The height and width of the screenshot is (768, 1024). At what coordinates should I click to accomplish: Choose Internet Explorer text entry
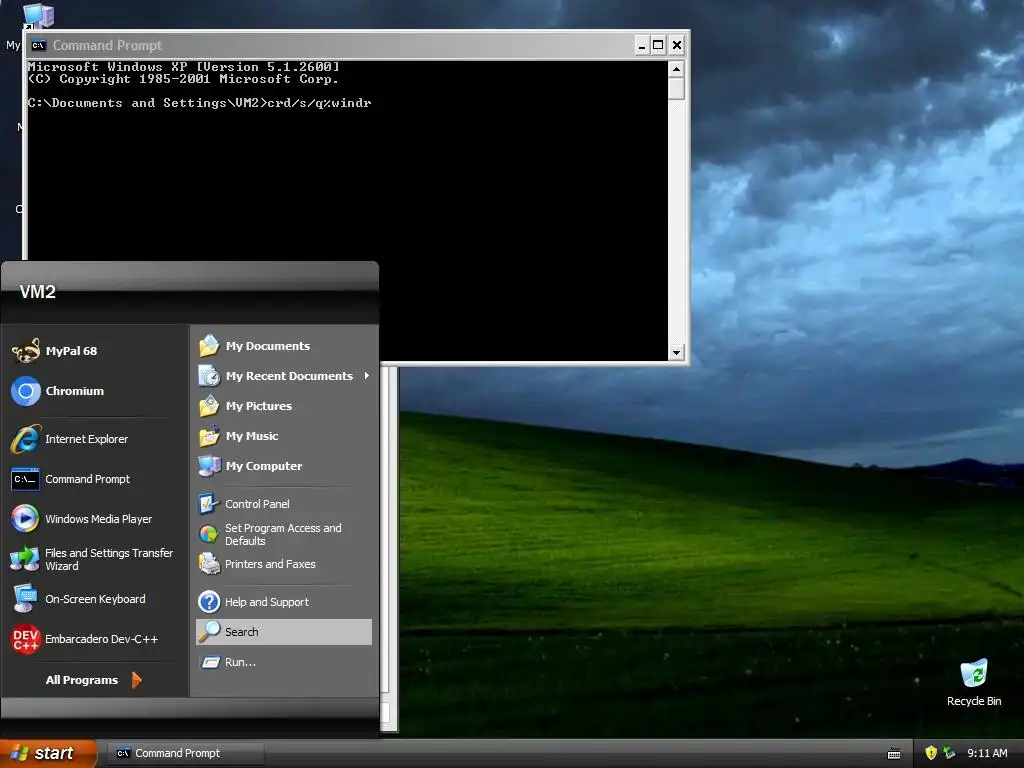(86, 439)
